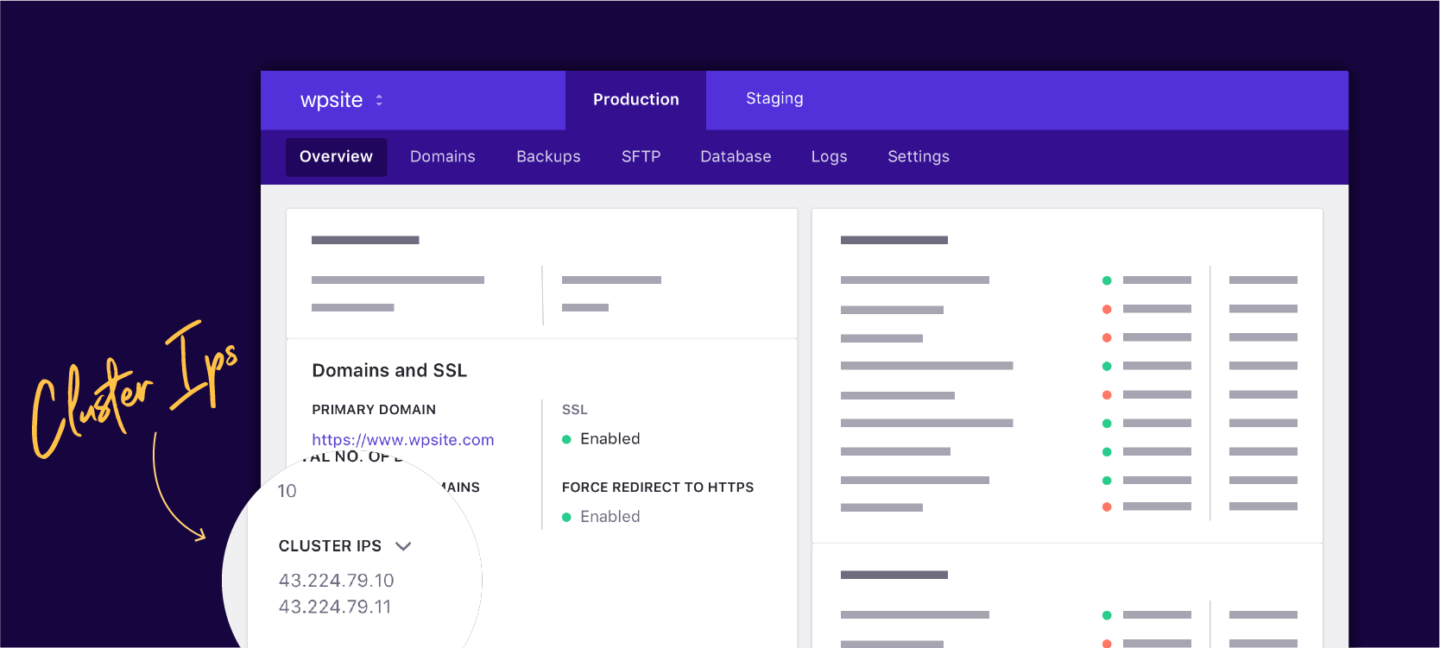
Task: Click the green Force Redirect Enabled dot
Action: pos(567,517)
